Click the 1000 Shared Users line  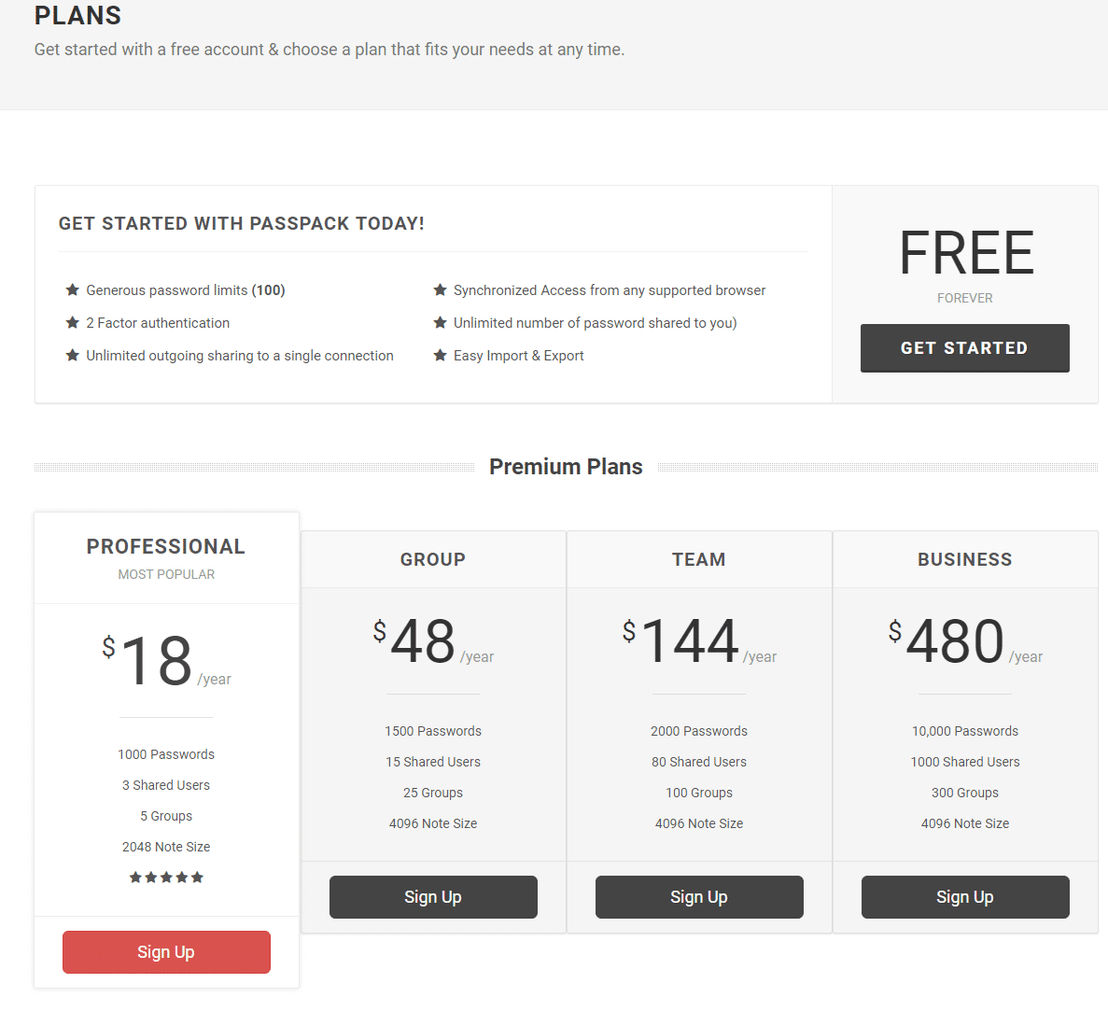[965, 762]
